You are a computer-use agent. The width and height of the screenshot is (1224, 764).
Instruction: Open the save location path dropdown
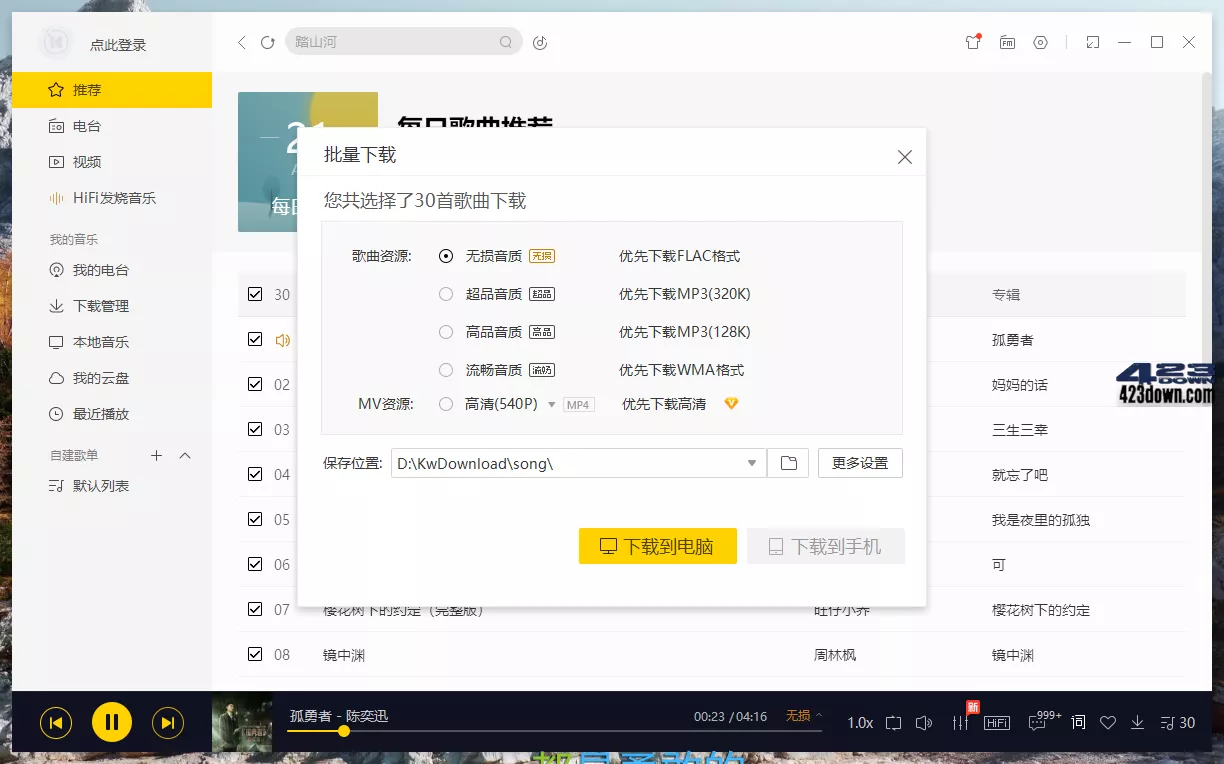point(751,462)
